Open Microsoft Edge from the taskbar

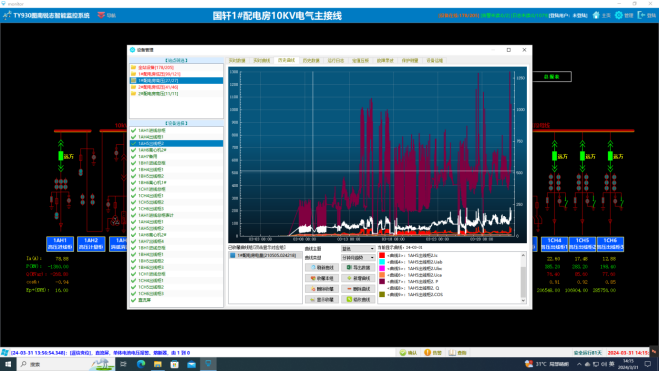tap(141, 364)
